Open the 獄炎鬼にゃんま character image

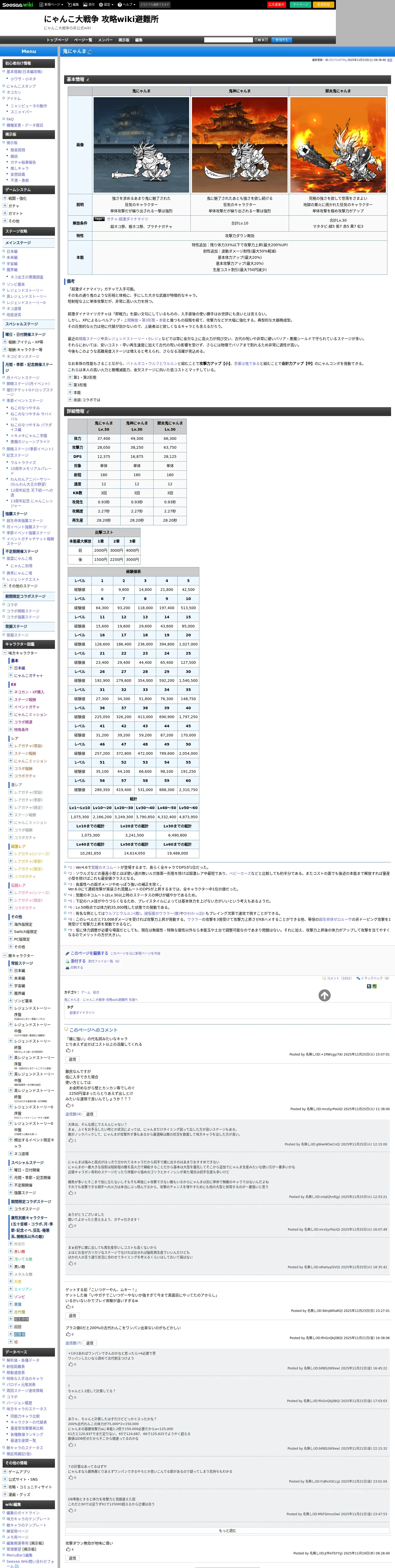pyautogui.click(x=338, y=145)
